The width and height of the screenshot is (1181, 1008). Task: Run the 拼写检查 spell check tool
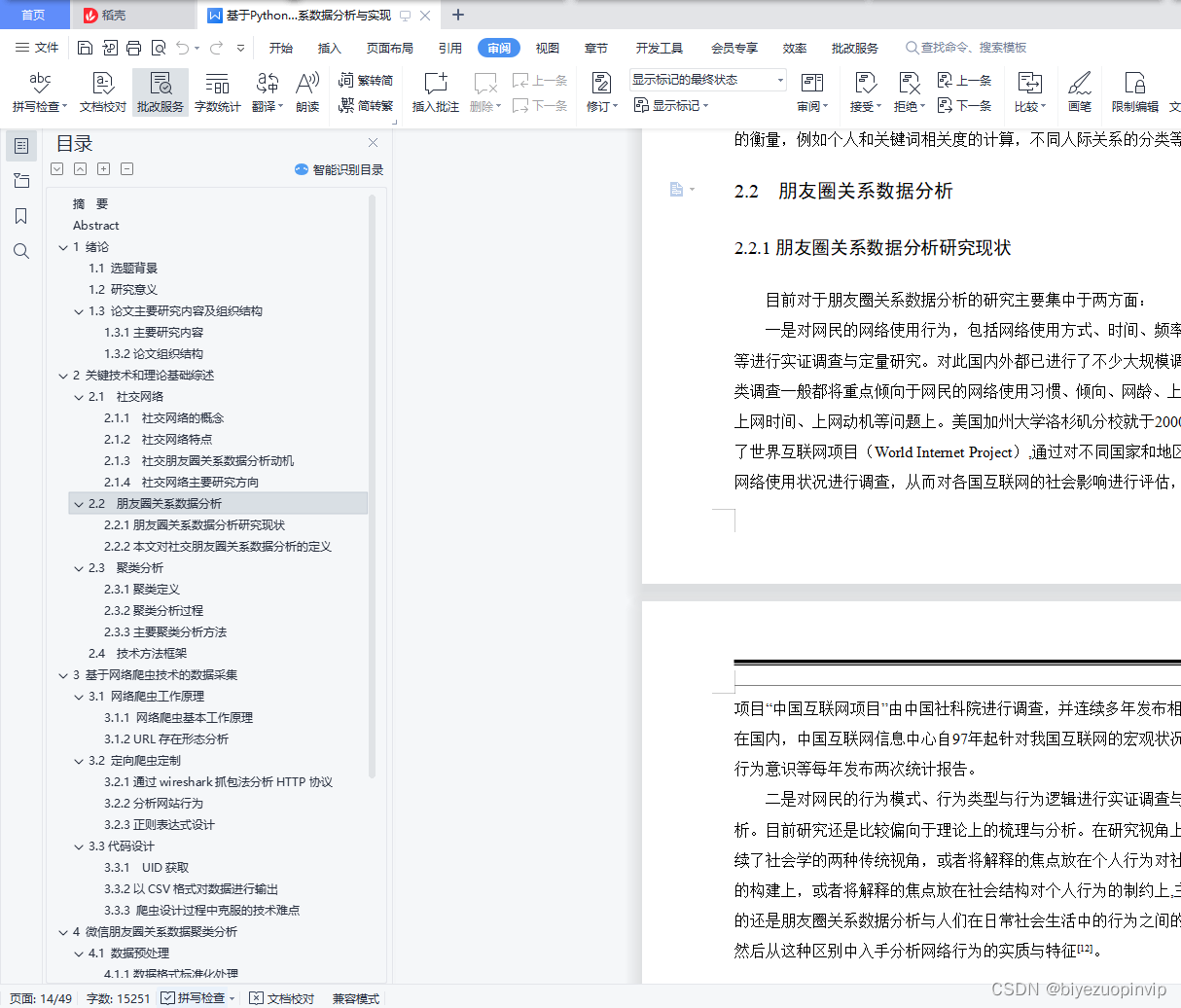click(39, 91)
